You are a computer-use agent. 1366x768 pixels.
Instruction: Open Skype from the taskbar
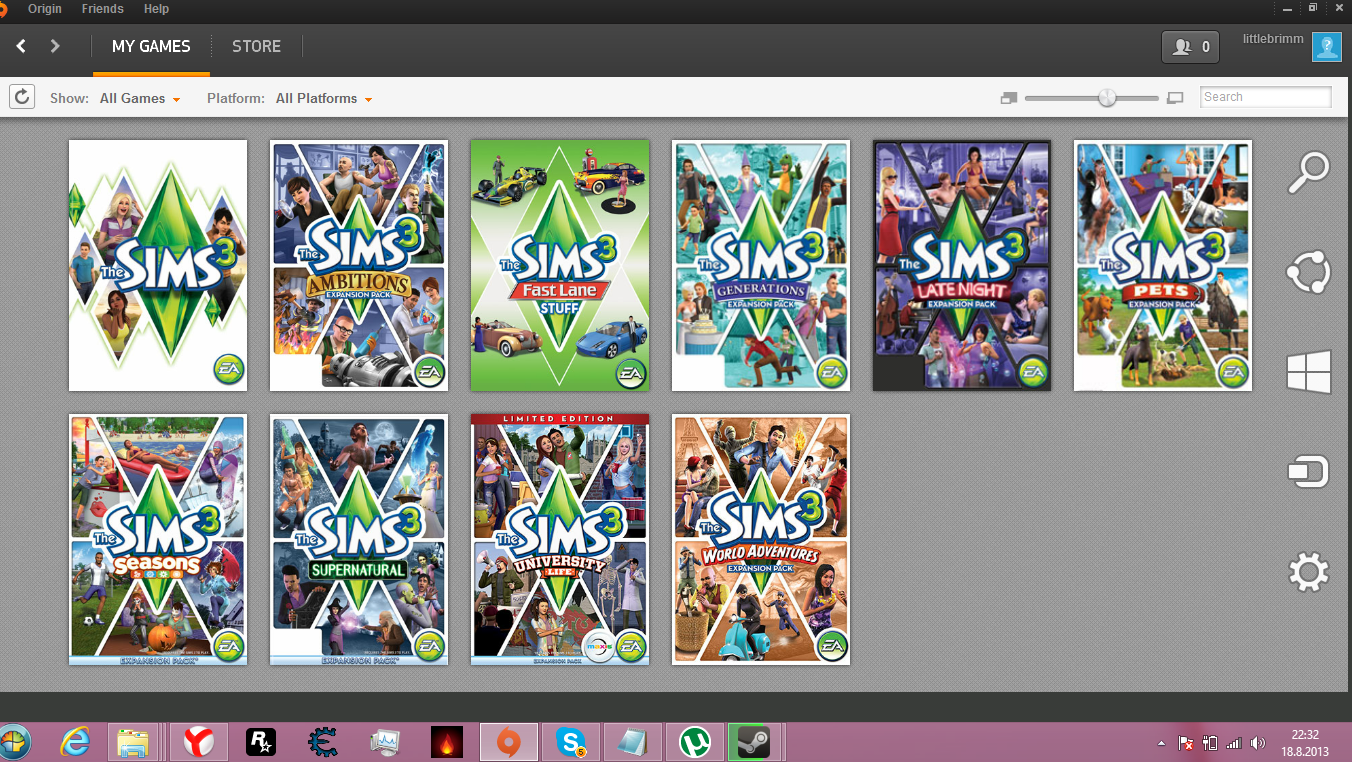571,743
